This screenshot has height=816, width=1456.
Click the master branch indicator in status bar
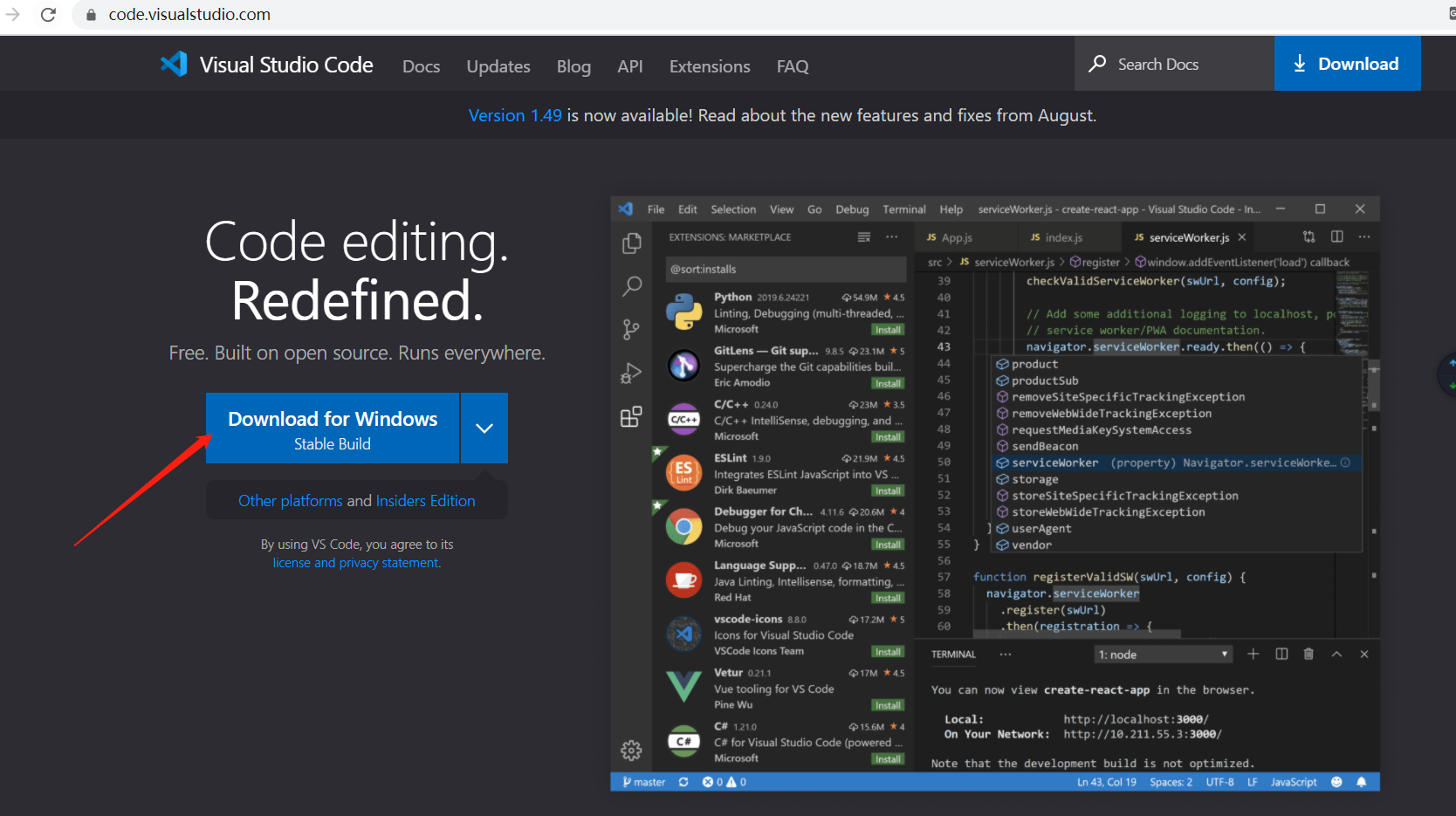pyautogui.click(x=643, y=782)
